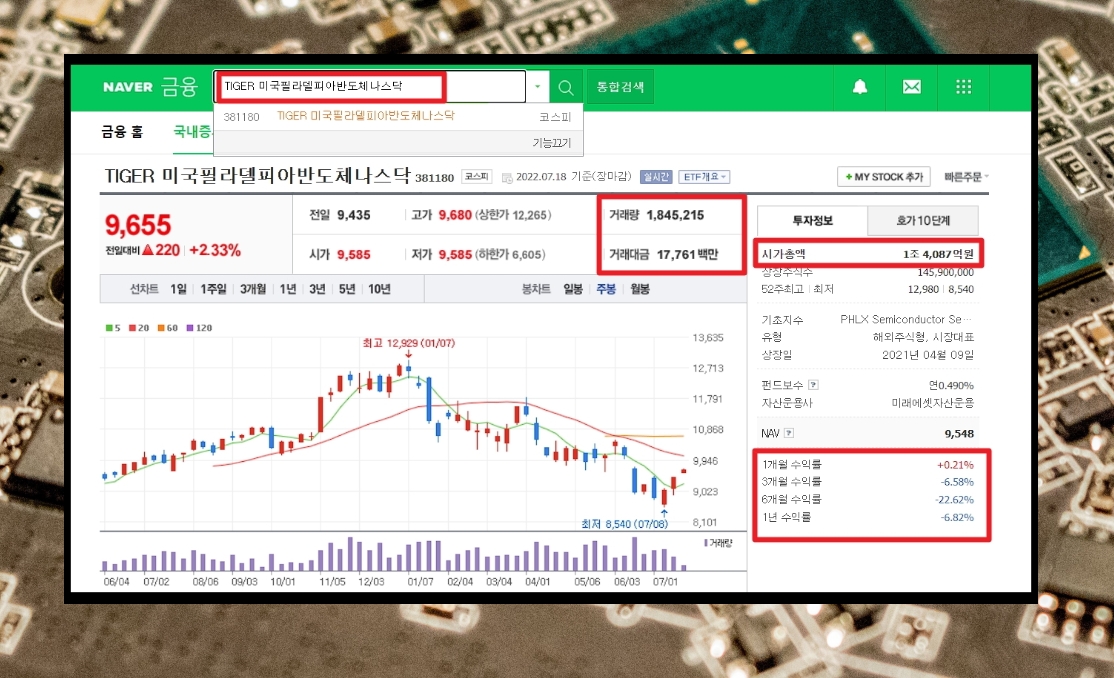Click help icon next to NAV
The height and width of the screenshot is (678, 1114).
(789, 433)
